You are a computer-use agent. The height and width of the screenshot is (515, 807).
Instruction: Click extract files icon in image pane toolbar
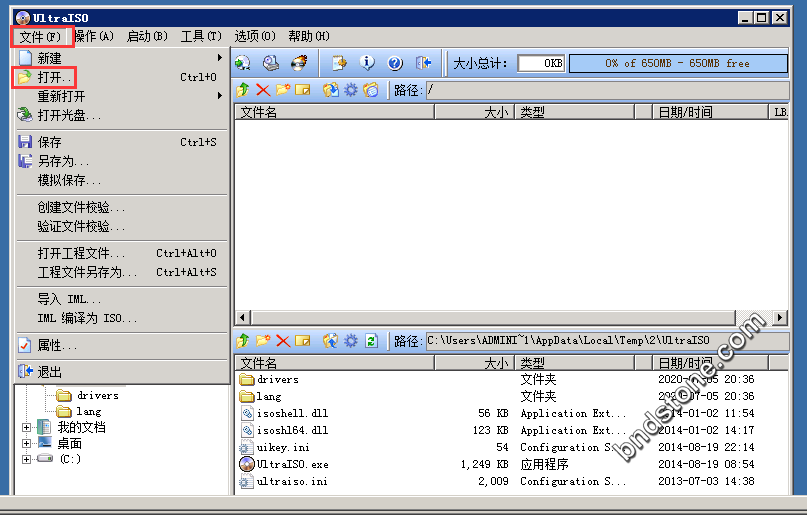(x=330, y=90)
